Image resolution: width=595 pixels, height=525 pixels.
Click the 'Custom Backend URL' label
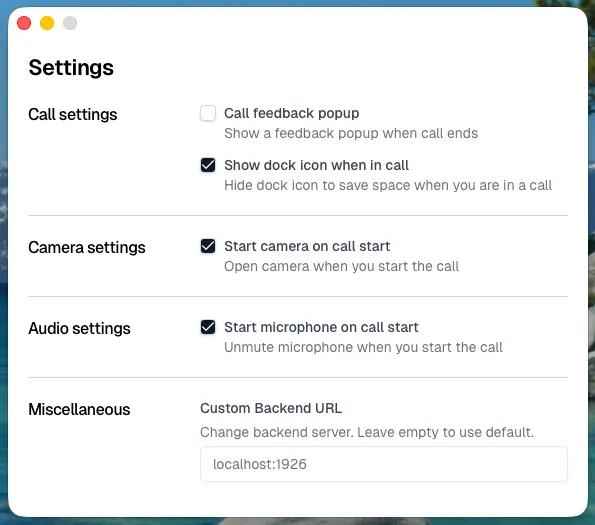(271, 408)
